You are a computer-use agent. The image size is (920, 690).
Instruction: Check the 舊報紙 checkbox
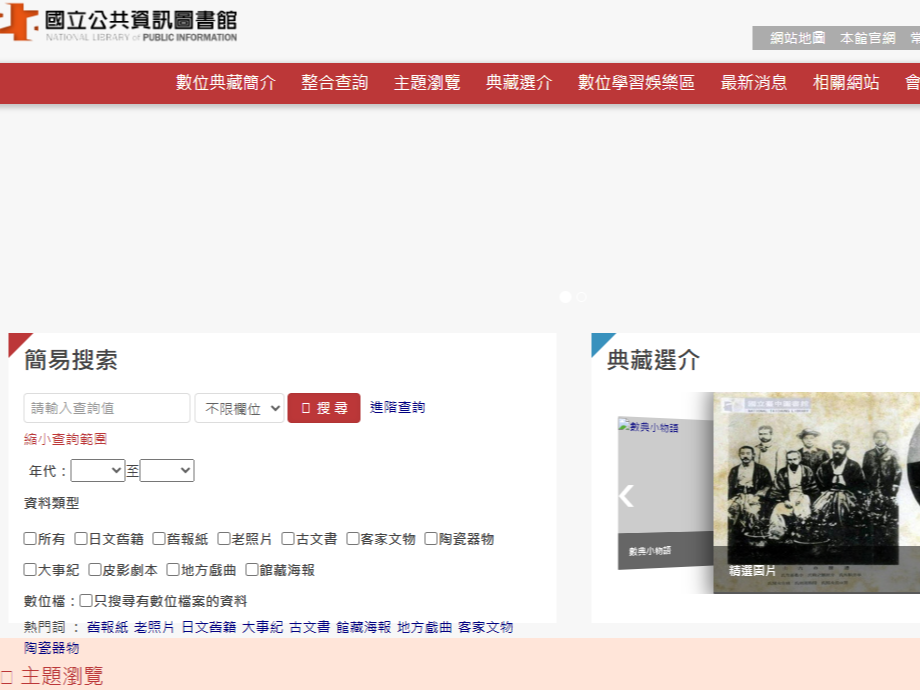click(x=159, y=539)
